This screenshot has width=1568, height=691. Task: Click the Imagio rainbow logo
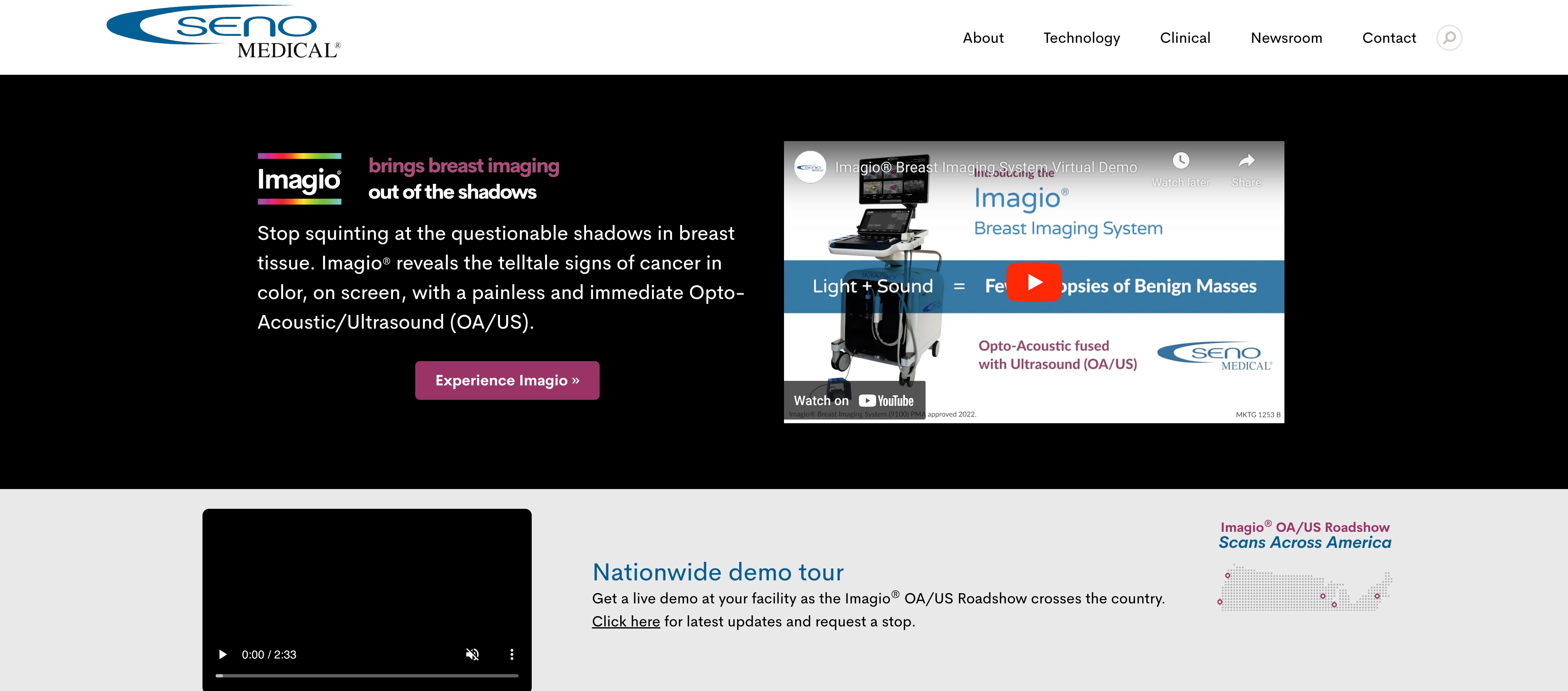tap(299, 179)
